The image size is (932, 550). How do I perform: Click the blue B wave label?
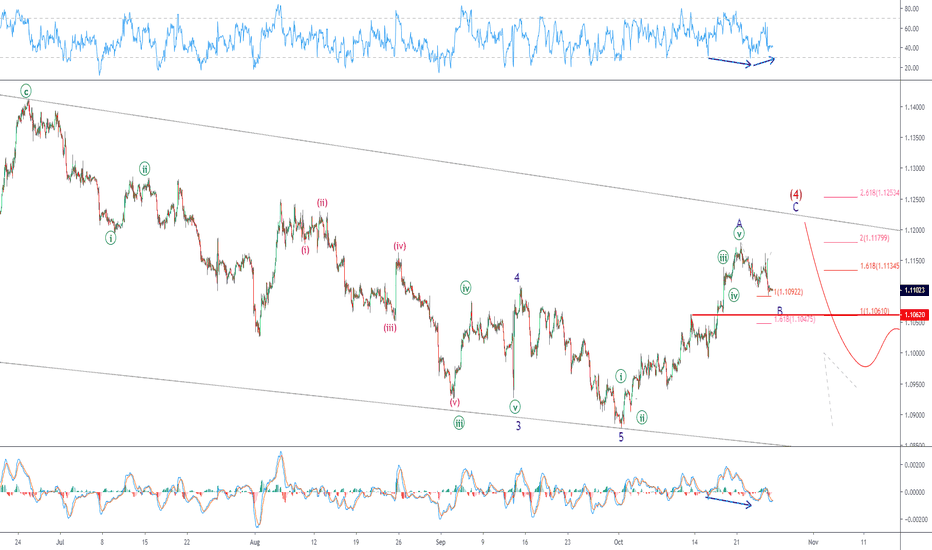pyautogui.click(x=780, y=310)
